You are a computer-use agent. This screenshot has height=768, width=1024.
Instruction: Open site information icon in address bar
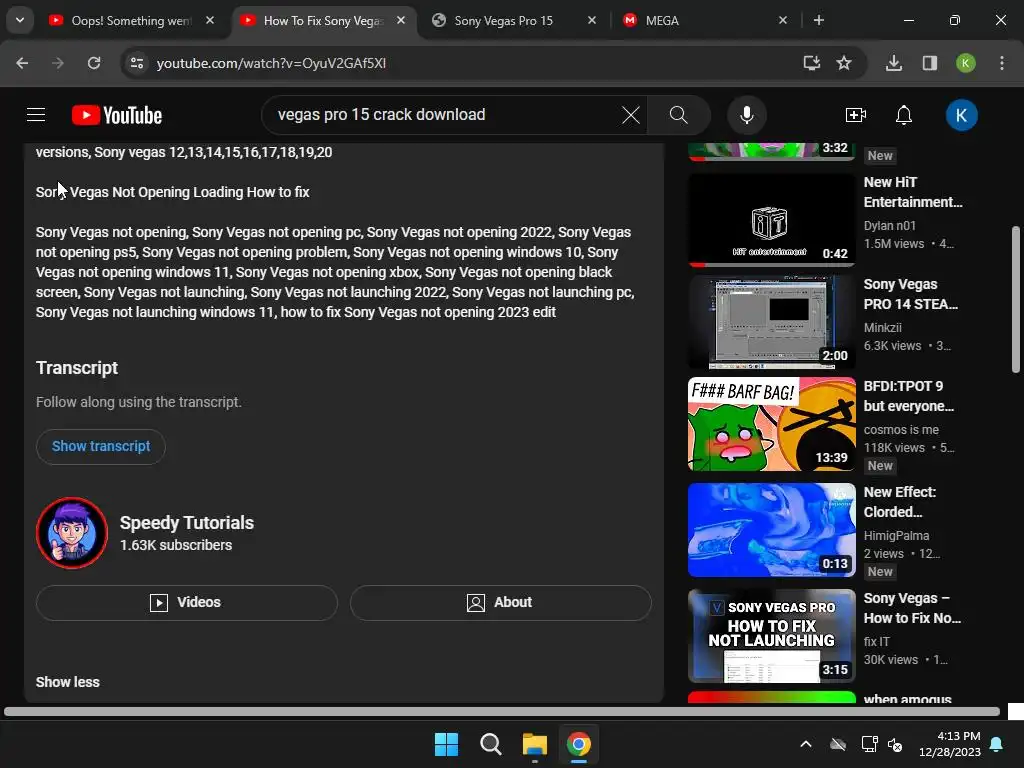(x=137, y=63)
